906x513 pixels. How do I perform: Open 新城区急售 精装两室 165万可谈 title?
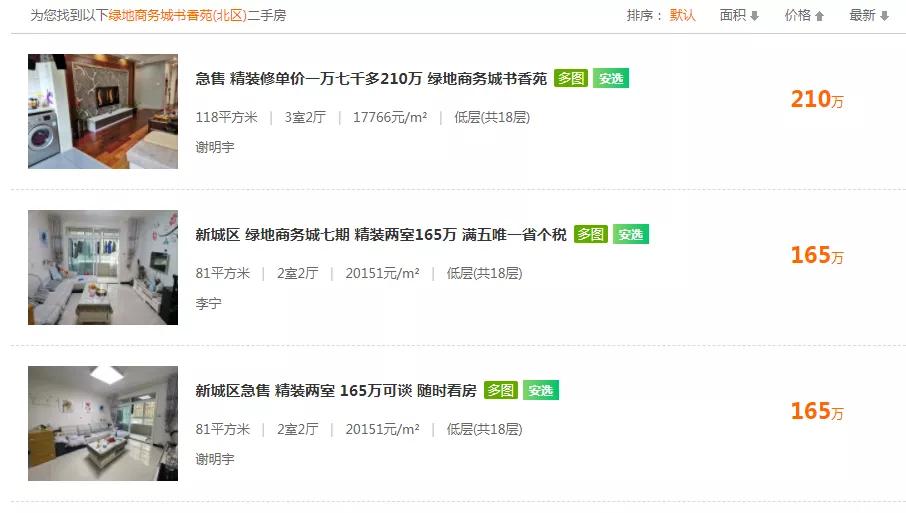(x=336, y=391)
